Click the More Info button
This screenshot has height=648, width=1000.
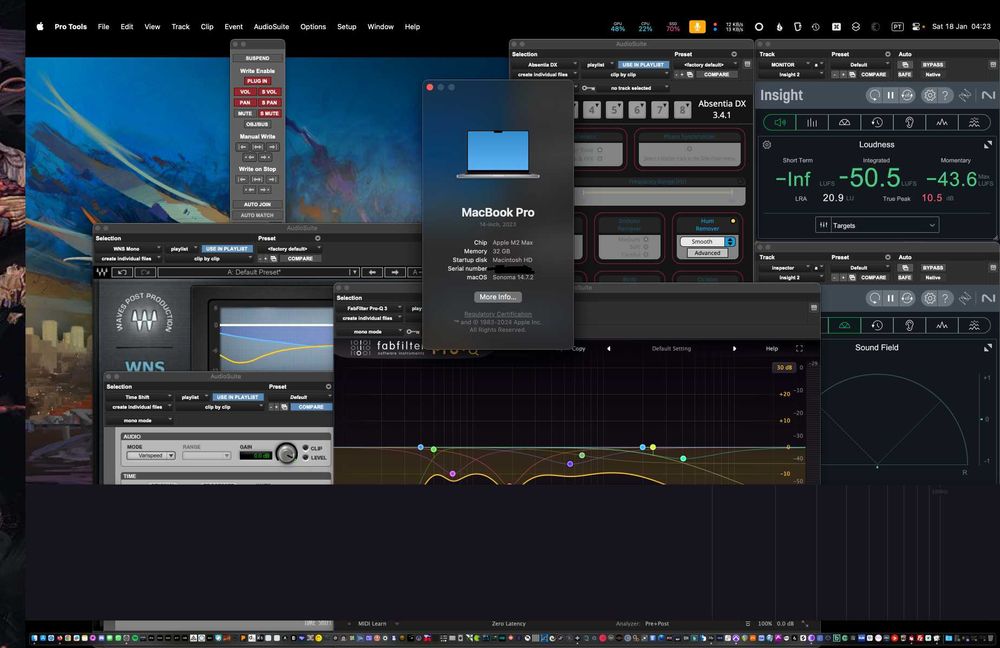click(497, 297)
